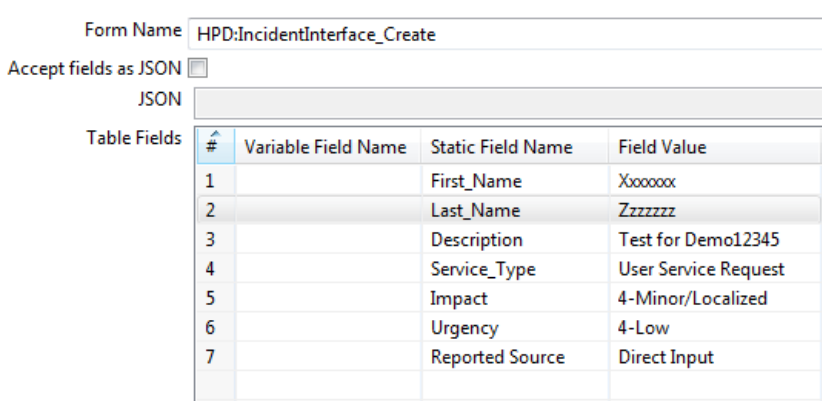The width and height of the screenshot is (822, 401).
Task: Select the Reported Source static field cell
Action: coord(497,357)
